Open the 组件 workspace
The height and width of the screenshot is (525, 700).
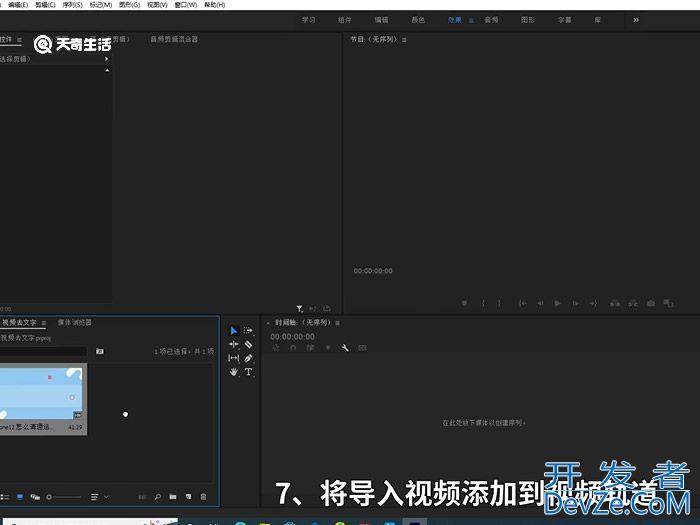click(x=345, y=20)
